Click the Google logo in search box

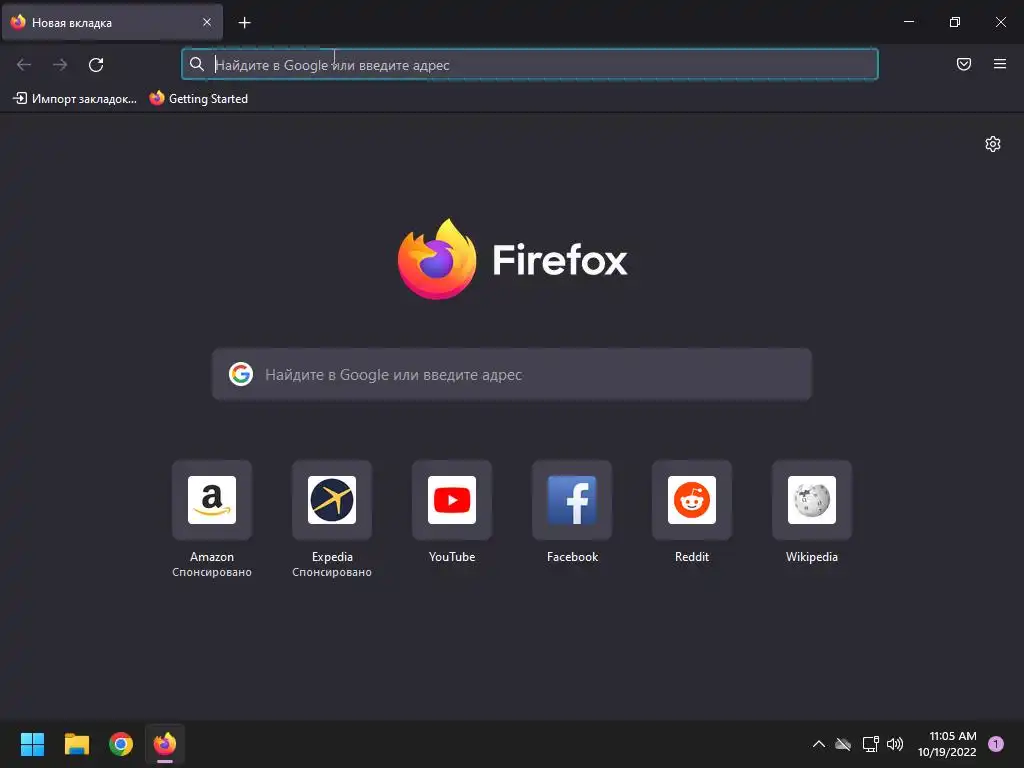click(241, 374)
